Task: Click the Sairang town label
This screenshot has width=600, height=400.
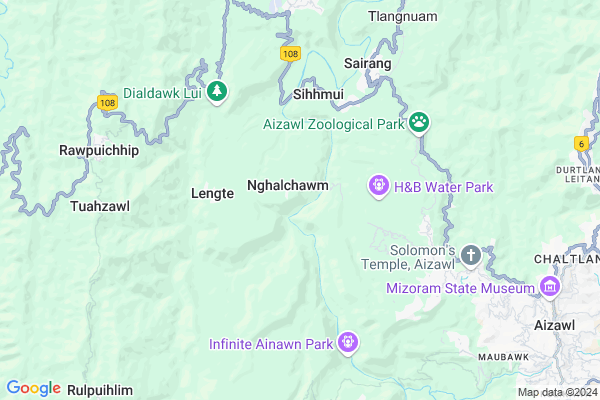Action: [367, 64]
